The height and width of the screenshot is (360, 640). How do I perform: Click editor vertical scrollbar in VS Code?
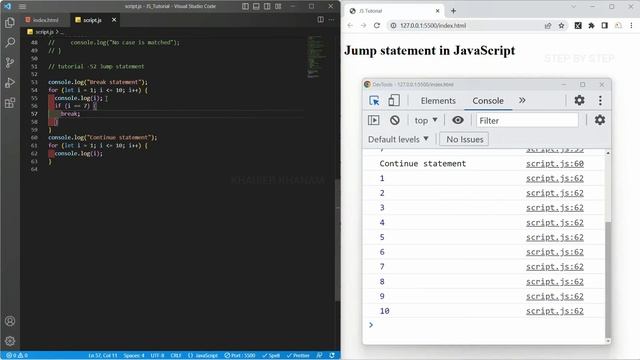[338, 241]
